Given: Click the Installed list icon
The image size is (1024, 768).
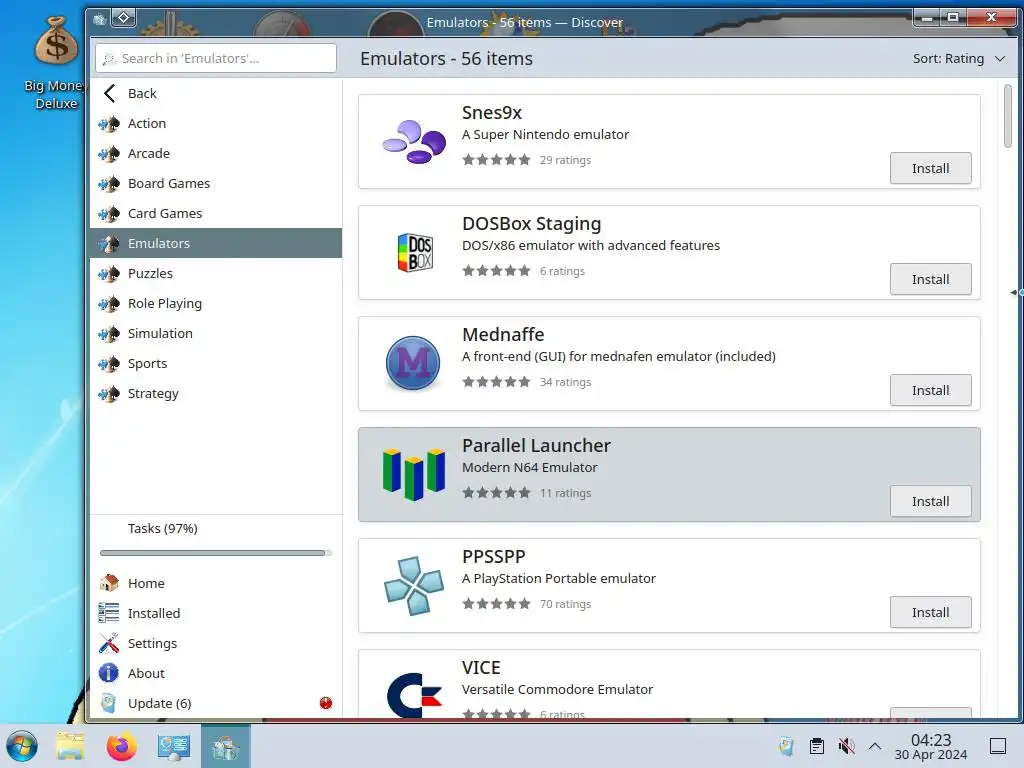Looking at the screenshot, I should (108, 613).
